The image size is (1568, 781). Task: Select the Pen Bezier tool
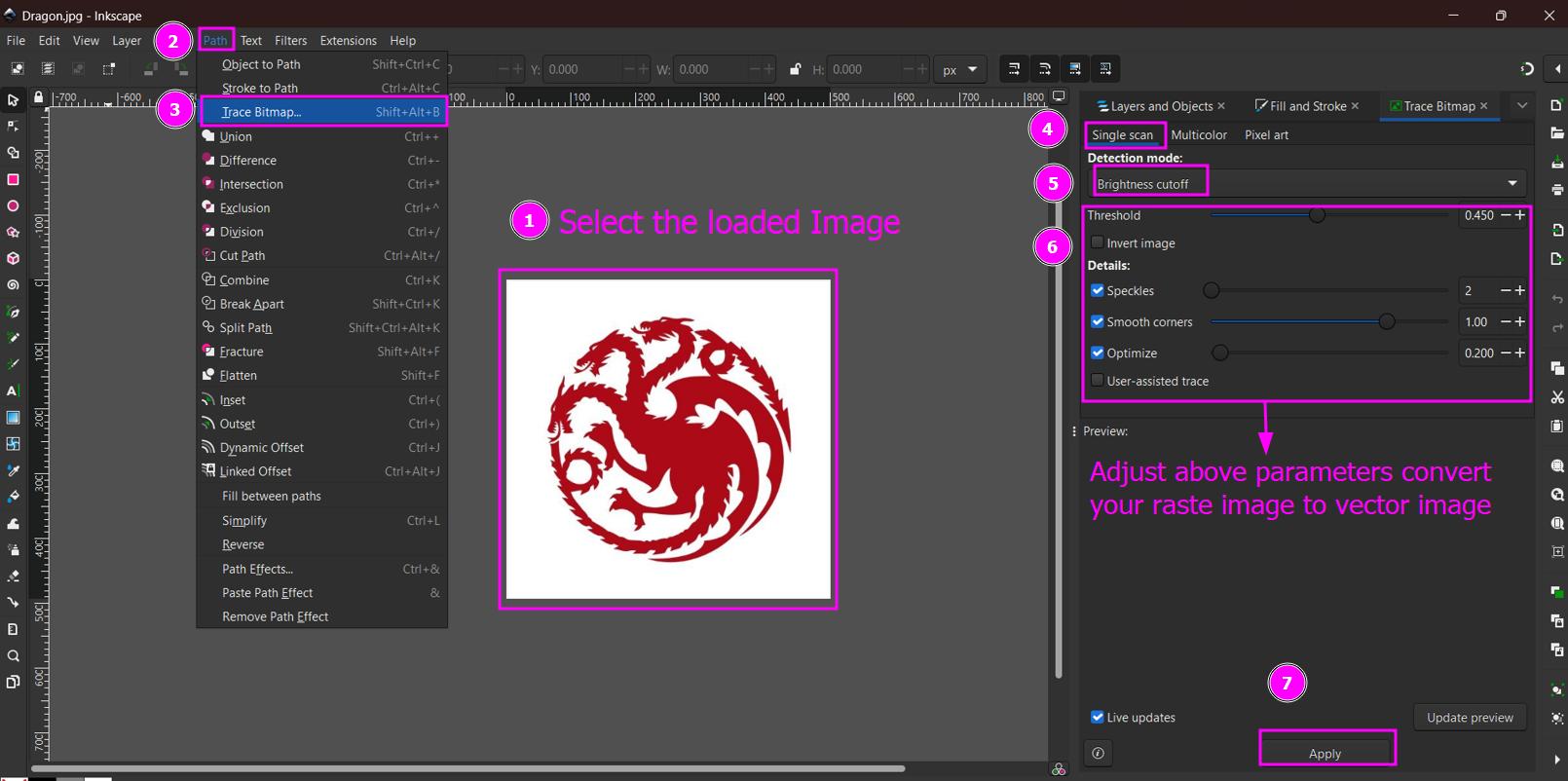coord(13,312)
